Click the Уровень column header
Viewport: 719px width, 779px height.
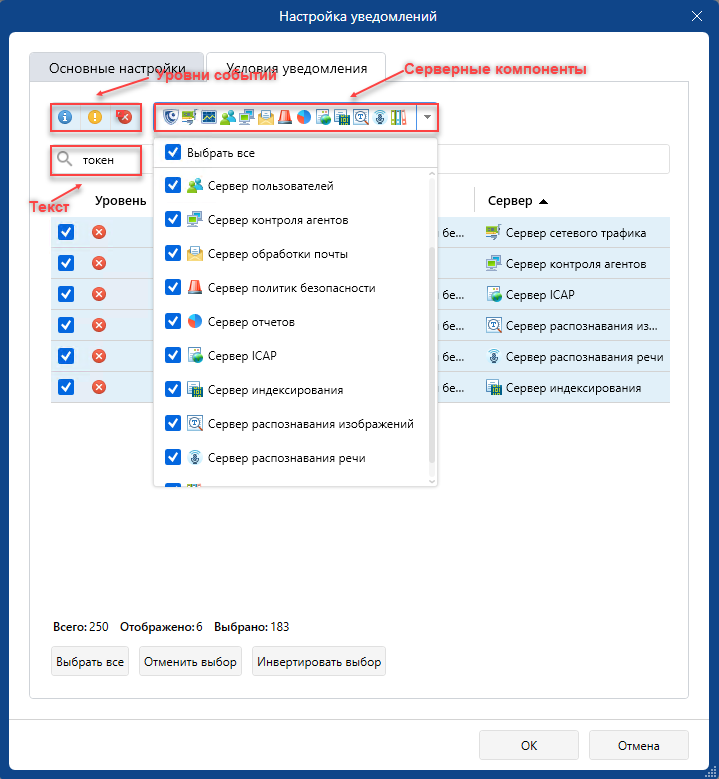pyautogui.click(x=121, y=201)
